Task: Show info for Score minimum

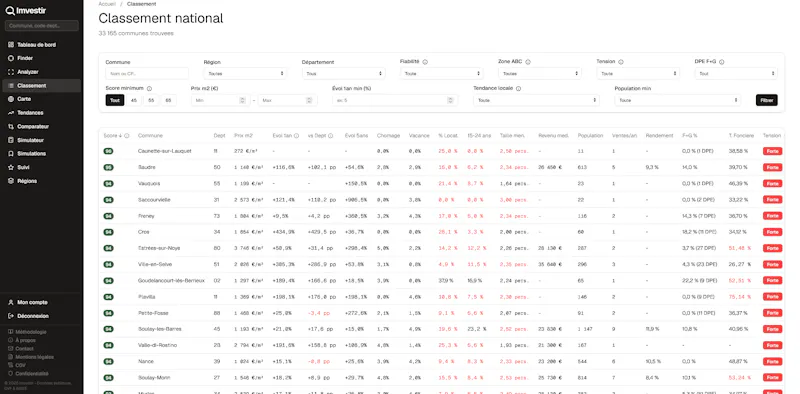Action: 149,88
